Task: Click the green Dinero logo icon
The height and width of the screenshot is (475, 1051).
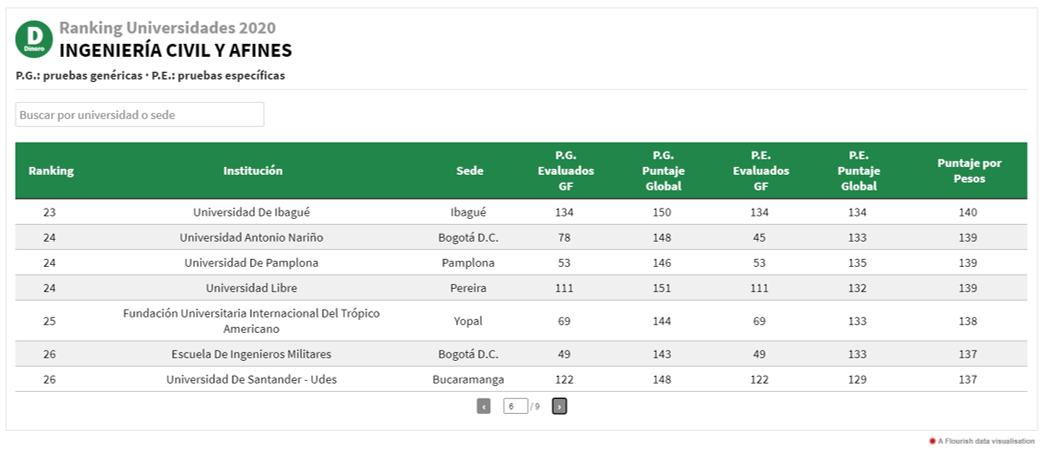Action: point(34,39)
